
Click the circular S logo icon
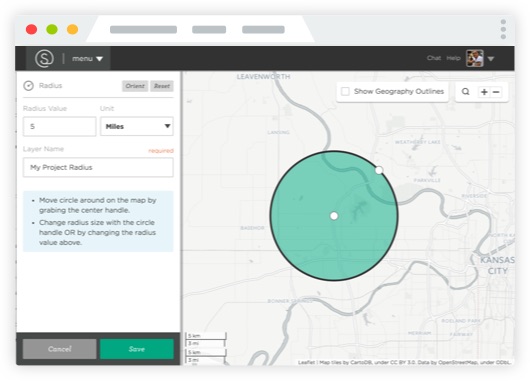click(44, 58)
